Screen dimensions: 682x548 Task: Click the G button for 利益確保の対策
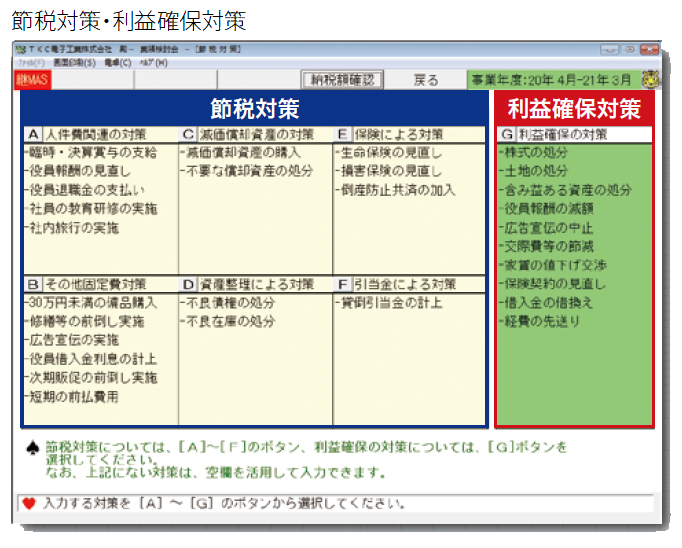[x=507, y=134]
